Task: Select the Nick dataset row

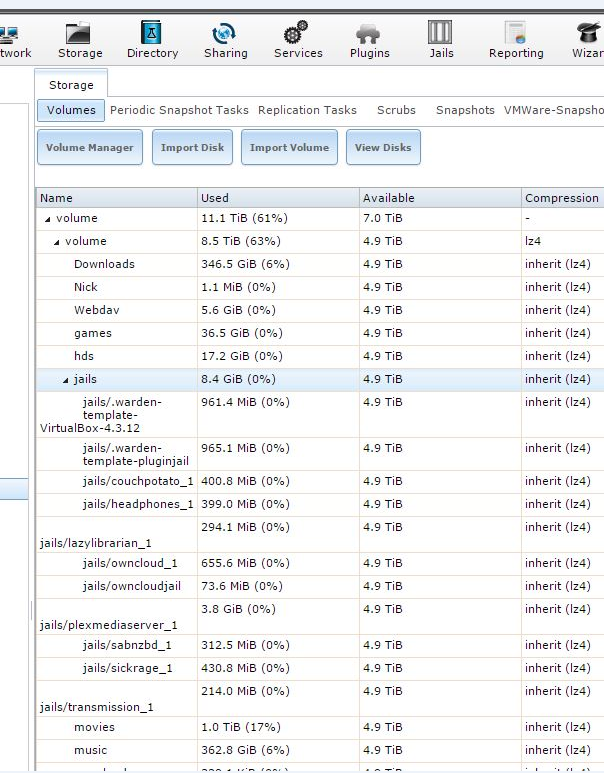Action: 320,287
